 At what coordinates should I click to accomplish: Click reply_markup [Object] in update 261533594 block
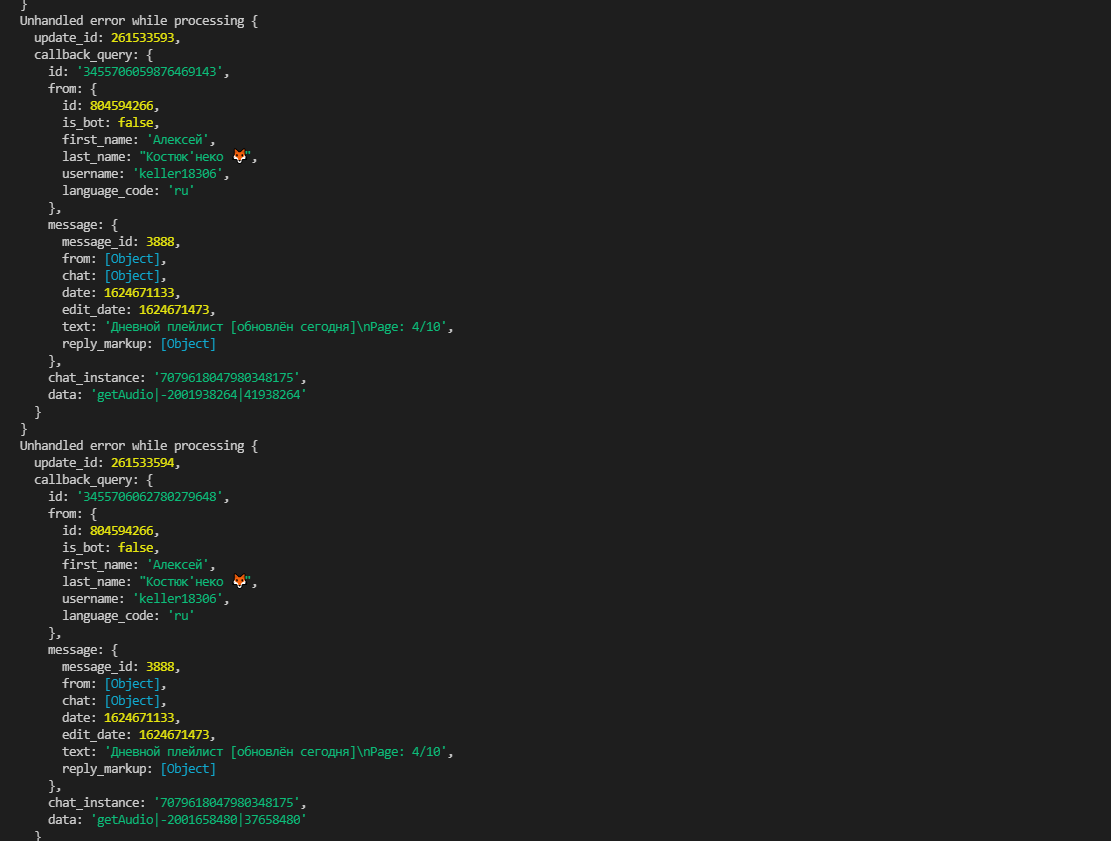coord(188,769)
